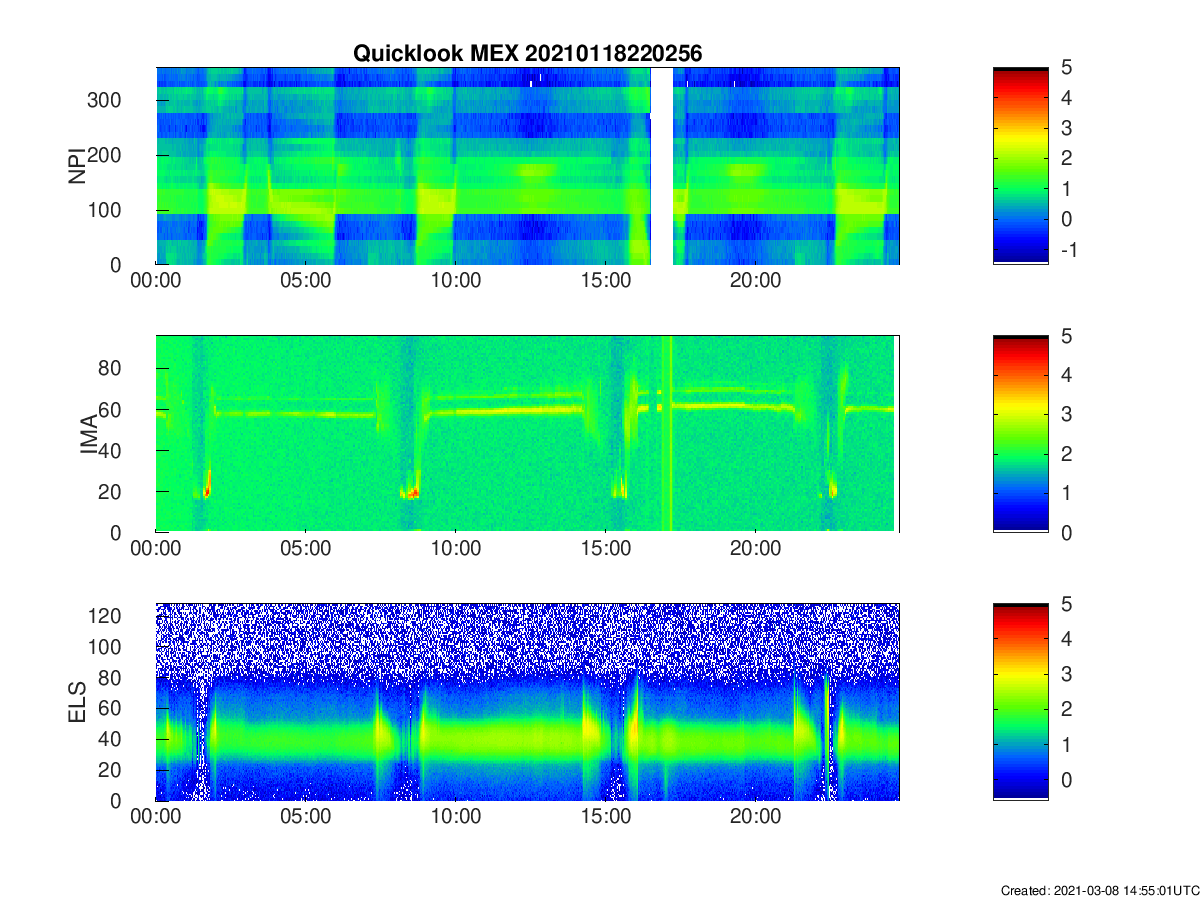
Task: Click the 3 label on NPI color bar
Action: [x=1066, y=128]
